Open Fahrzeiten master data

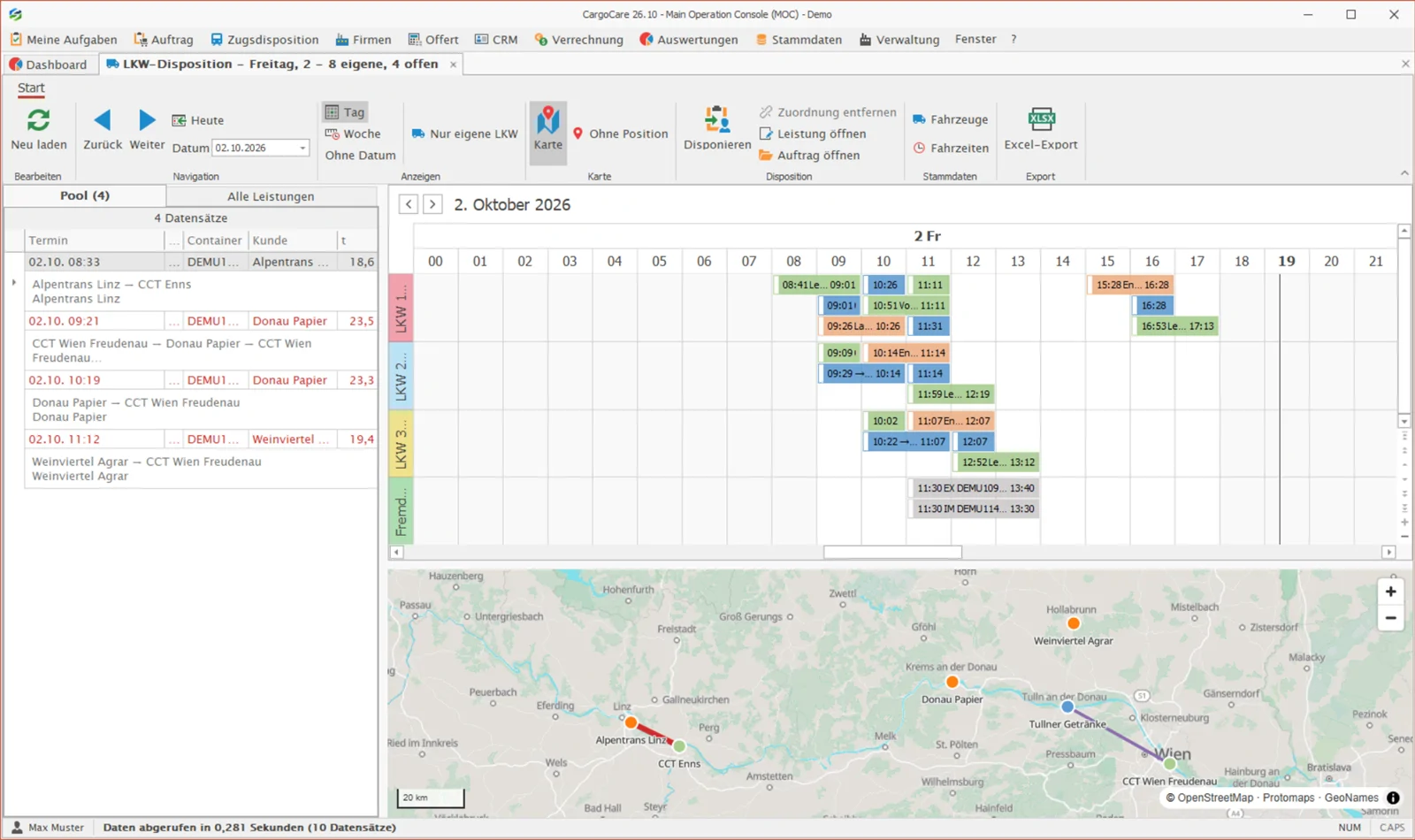(x=951, y=148)
